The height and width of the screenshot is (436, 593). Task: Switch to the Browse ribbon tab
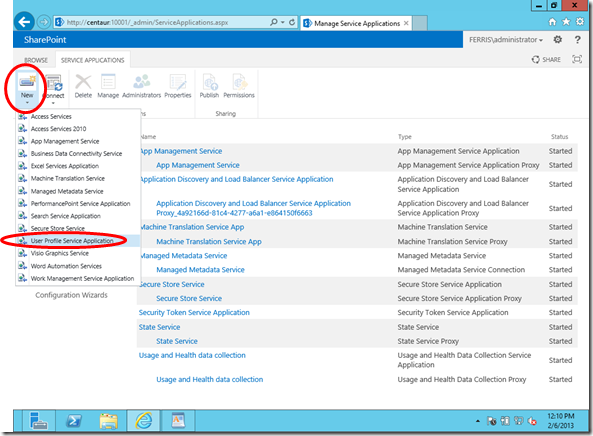(x=36, y=60)
